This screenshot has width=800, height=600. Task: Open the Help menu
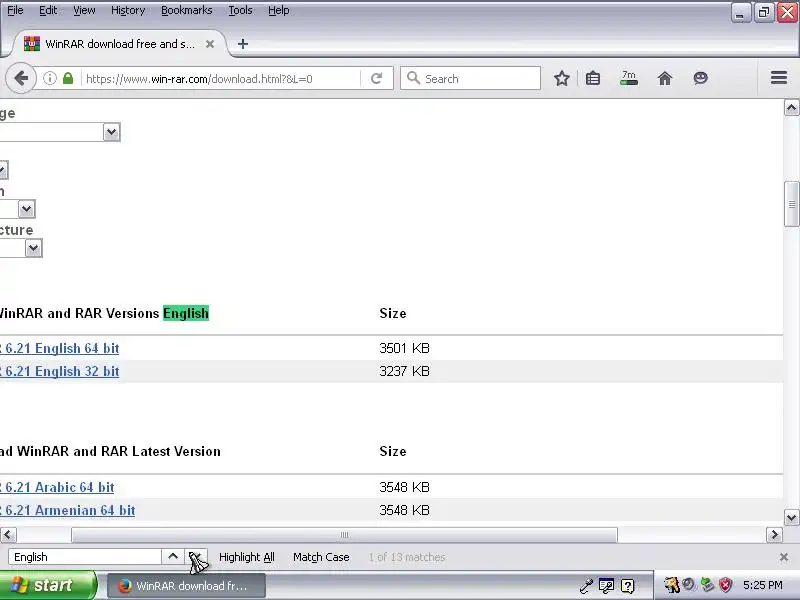pyautogui.click(x=279, y=10)
